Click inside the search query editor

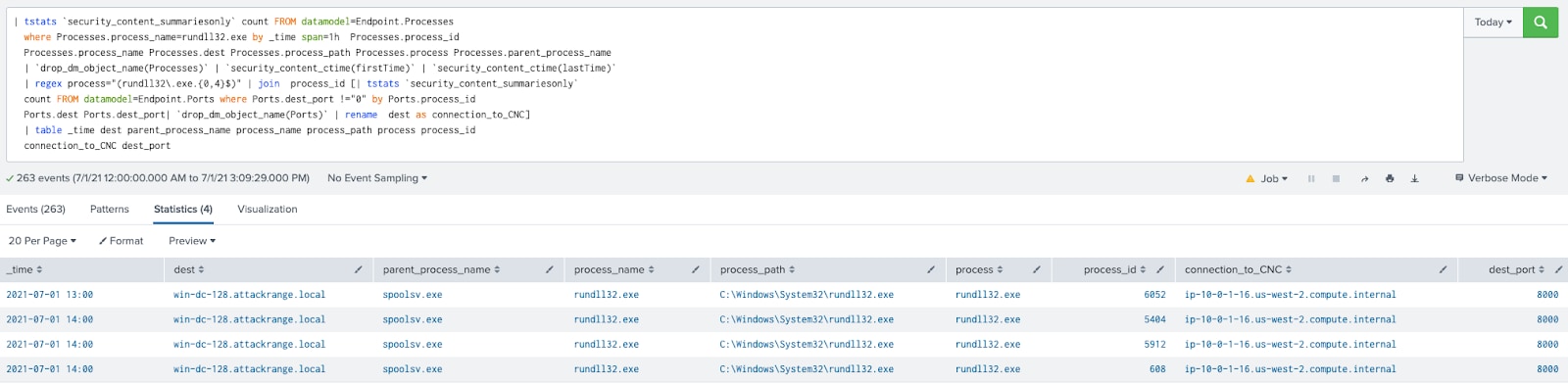click(x=734, y=83)
